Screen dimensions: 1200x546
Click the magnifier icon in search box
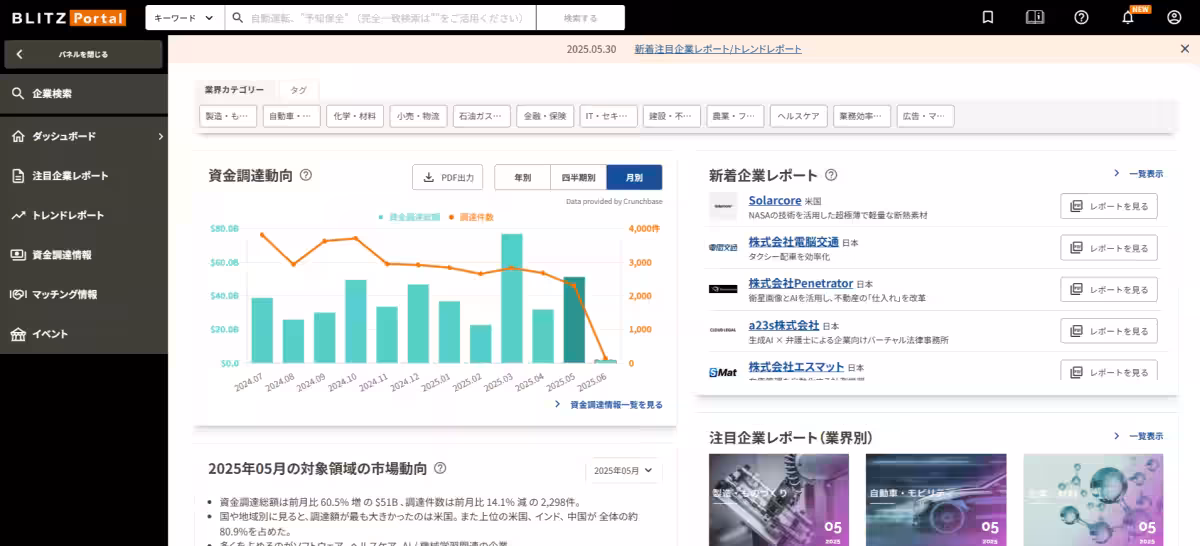point(237,17)
